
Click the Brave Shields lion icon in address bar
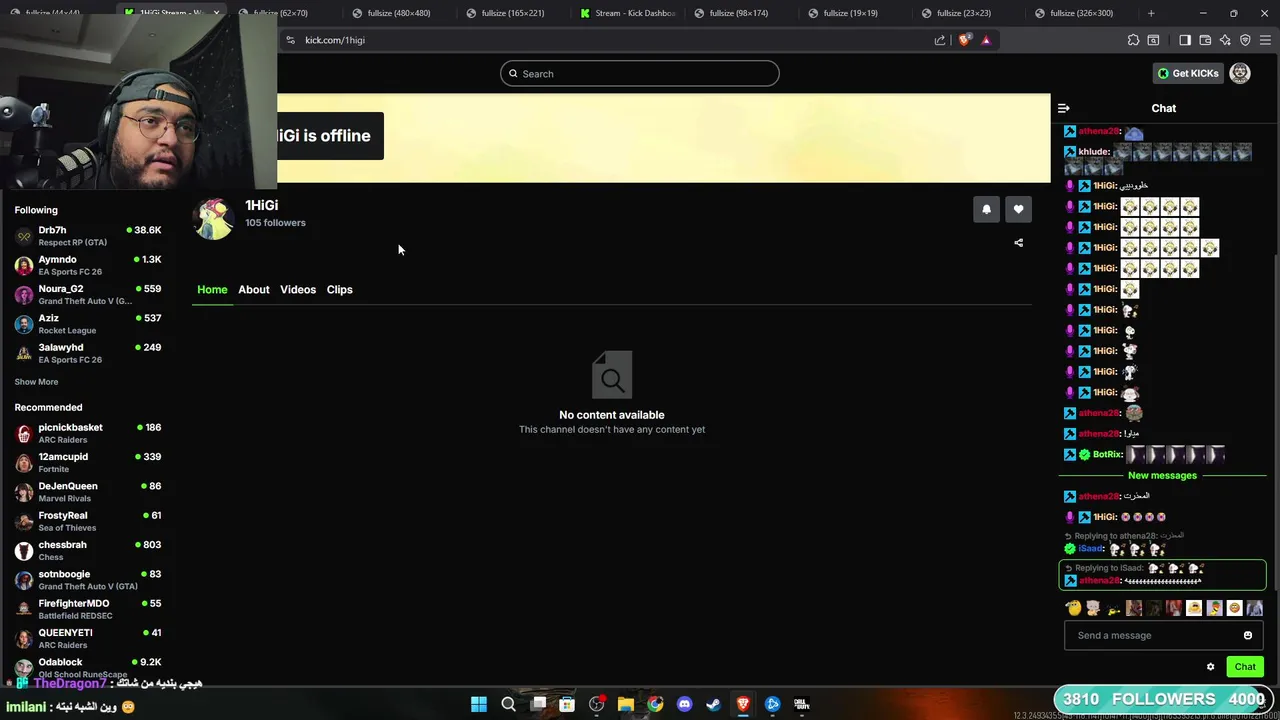tap(964, 40)
